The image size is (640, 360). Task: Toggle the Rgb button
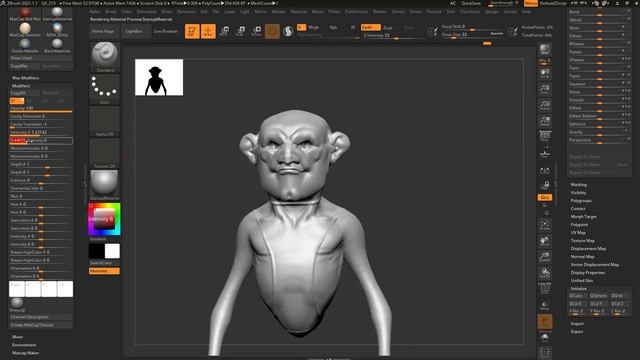click(x=333, y=27)
